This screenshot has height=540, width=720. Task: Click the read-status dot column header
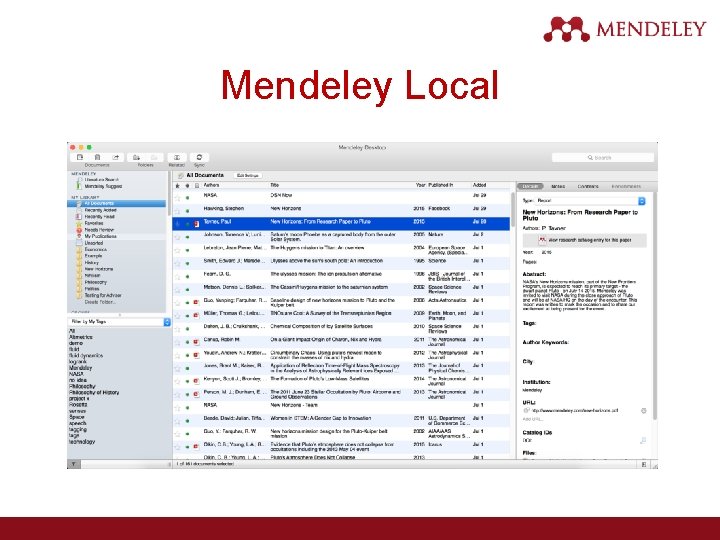pyautogui.click(x=187, y=186)
